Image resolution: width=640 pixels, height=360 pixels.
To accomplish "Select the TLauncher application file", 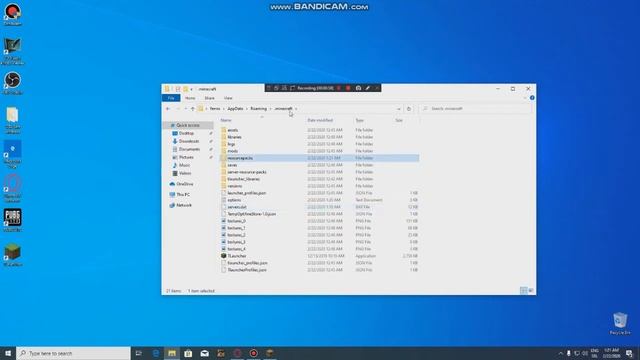I will [237, 256].
